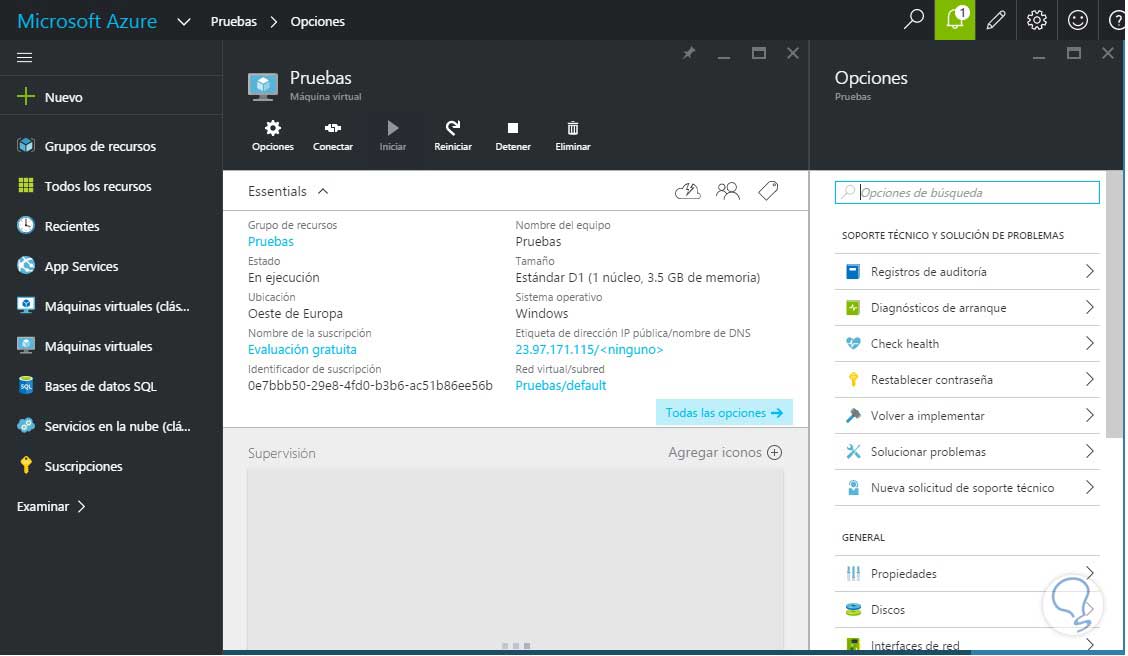Open the tags icon in Essentials
The height and width of the screenshot is (656, 1128).
[768, 191]
